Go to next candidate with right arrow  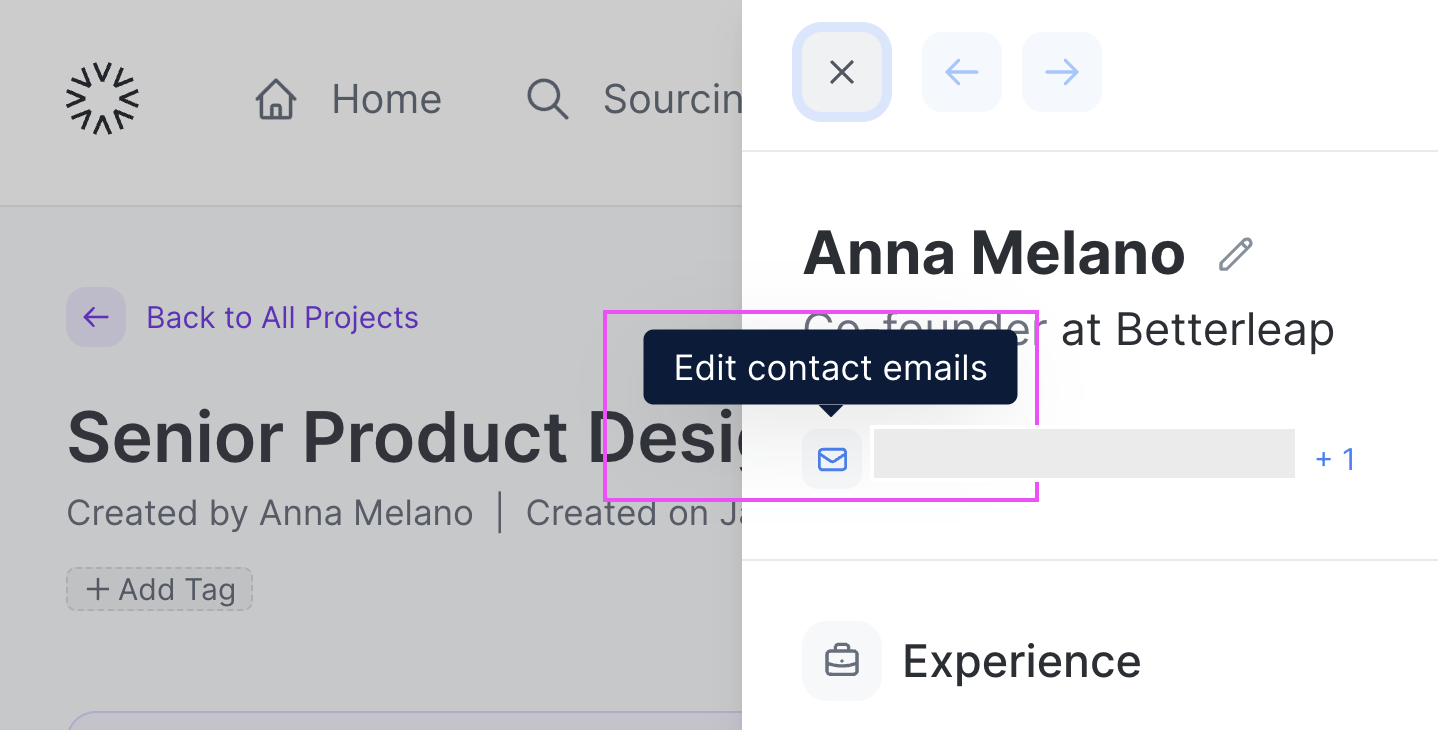pos(1062,72)
